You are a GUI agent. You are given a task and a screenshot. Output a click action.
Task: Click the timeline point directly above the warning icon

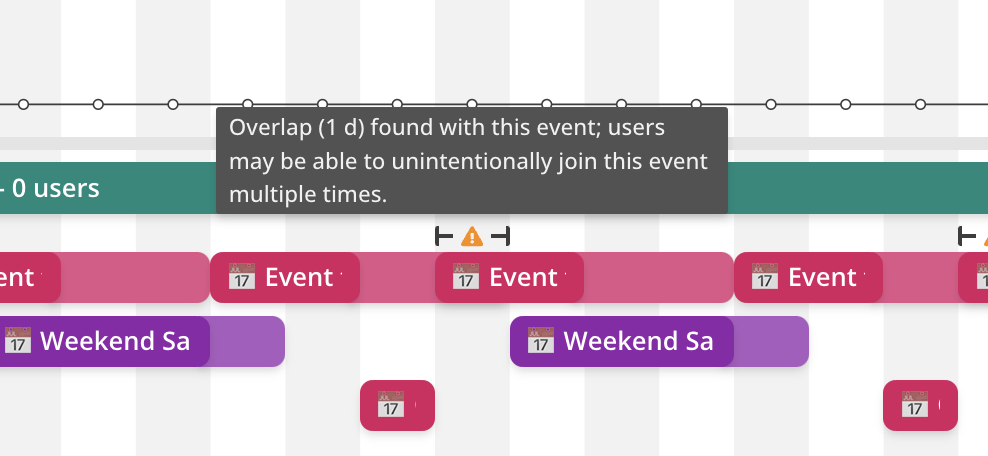472,104
